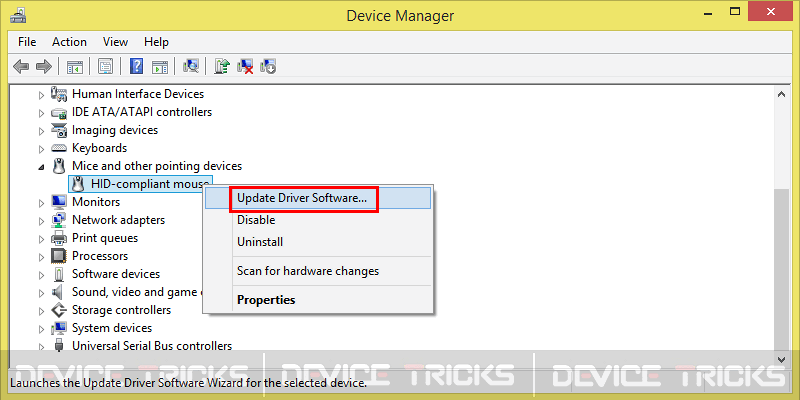Click the Show/Hide Console Tree toolbar icon
The image size is (800, 400).
(74, 67)
